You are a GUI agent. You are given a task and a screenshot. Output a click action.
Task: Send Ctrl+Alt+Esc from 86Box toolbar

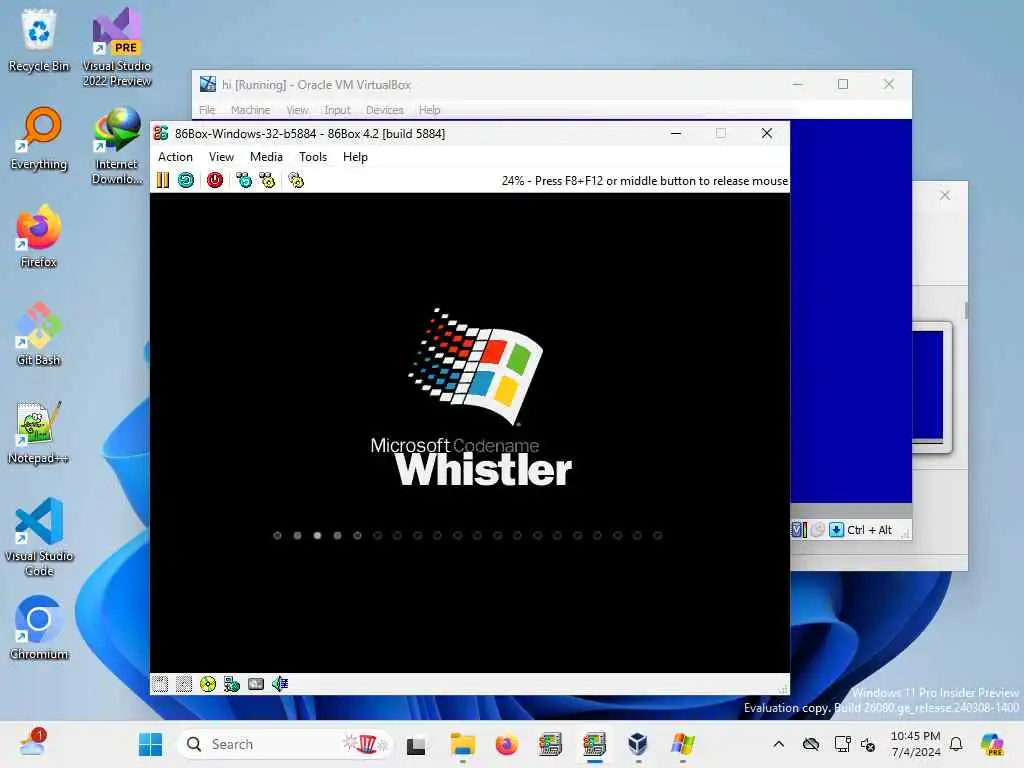(267, 180)
